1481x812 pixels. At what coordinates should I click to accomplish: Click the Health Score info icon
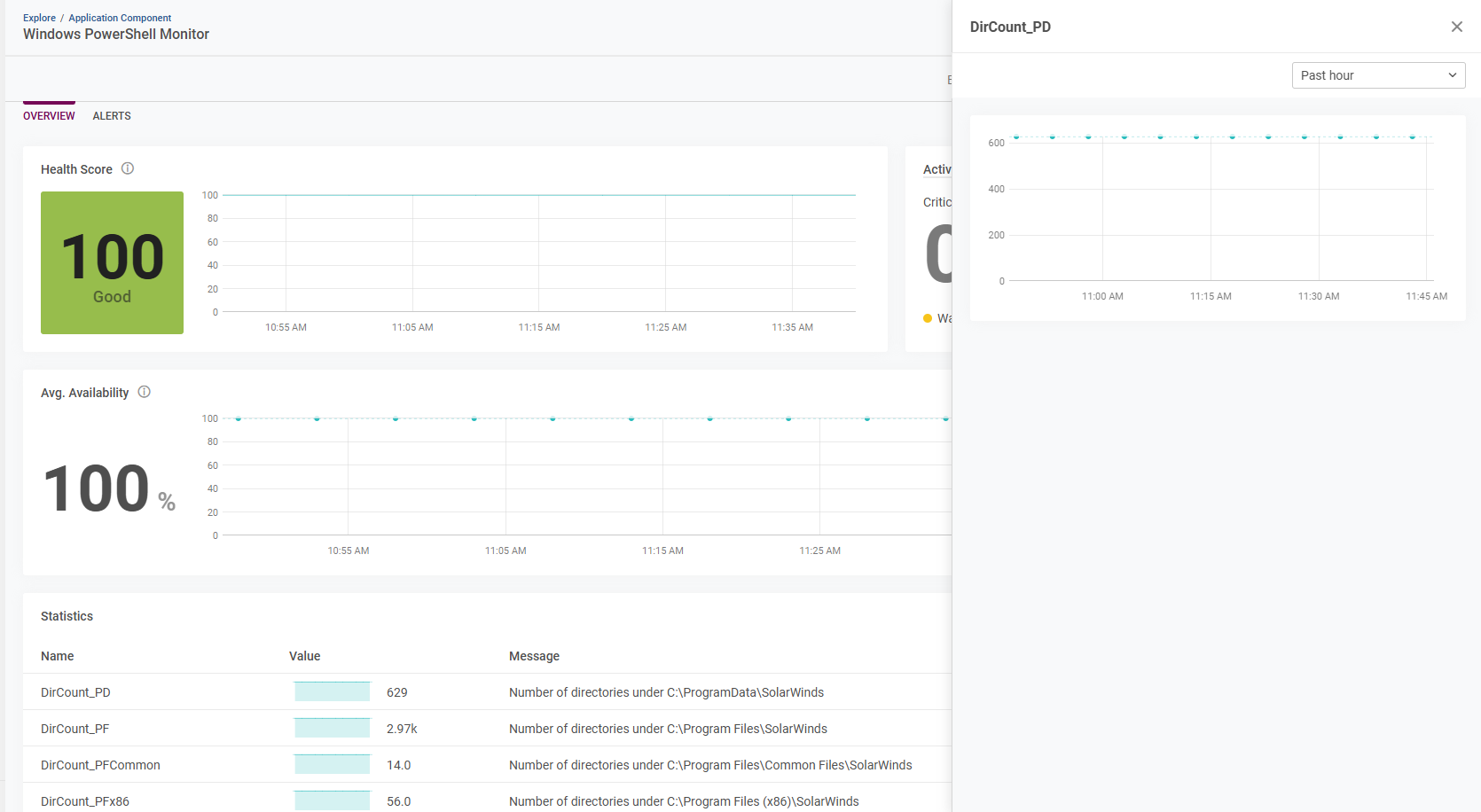(128, 168)
